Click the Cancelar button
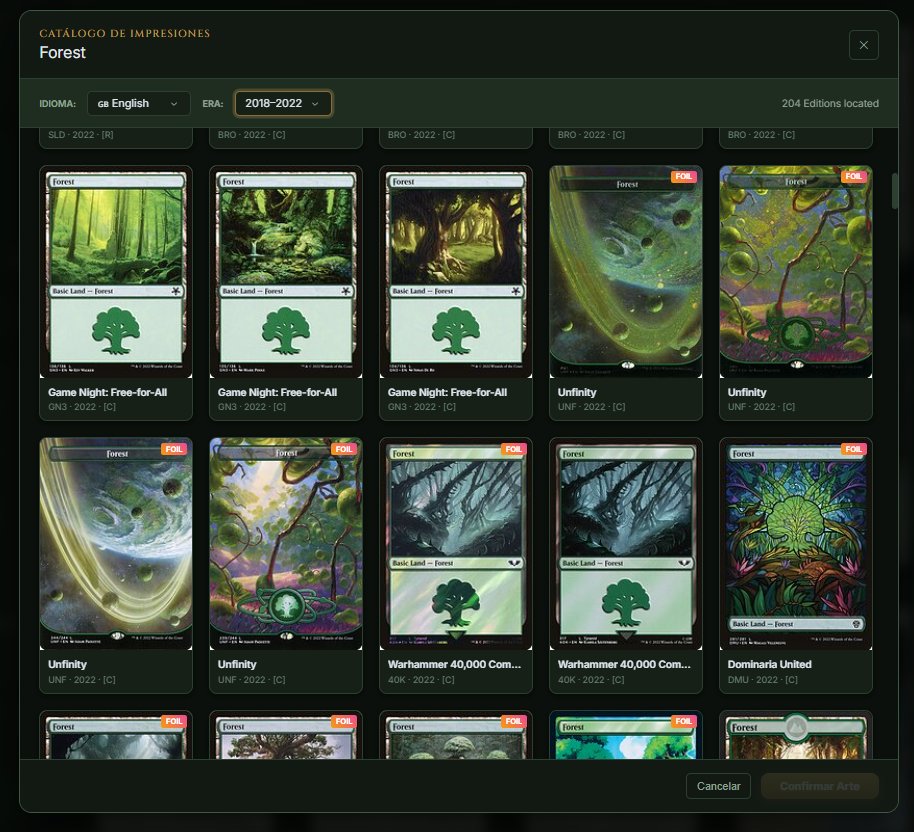The image size is (914, 832). pyautogui.click(x=718, y=786)
